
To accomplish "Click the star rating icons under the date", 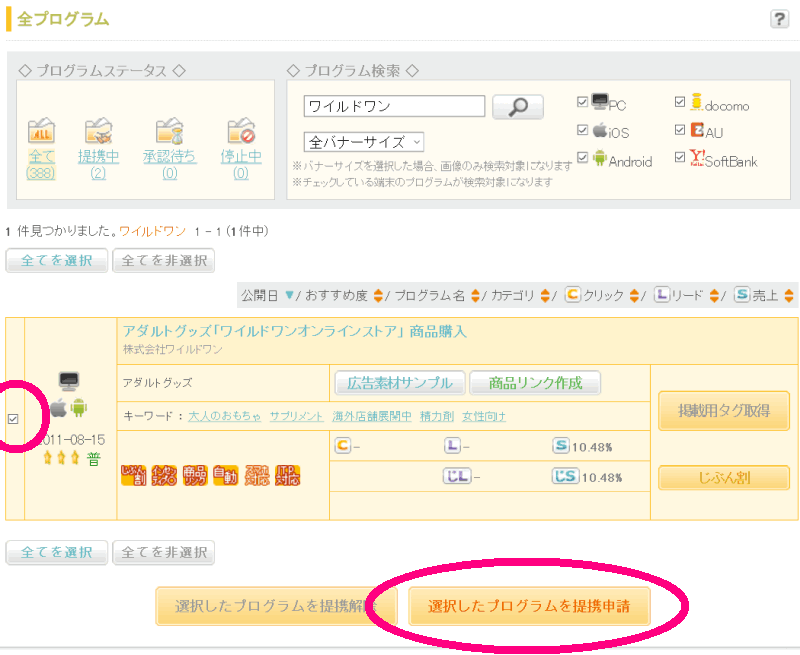I will (x=61, y=458).
